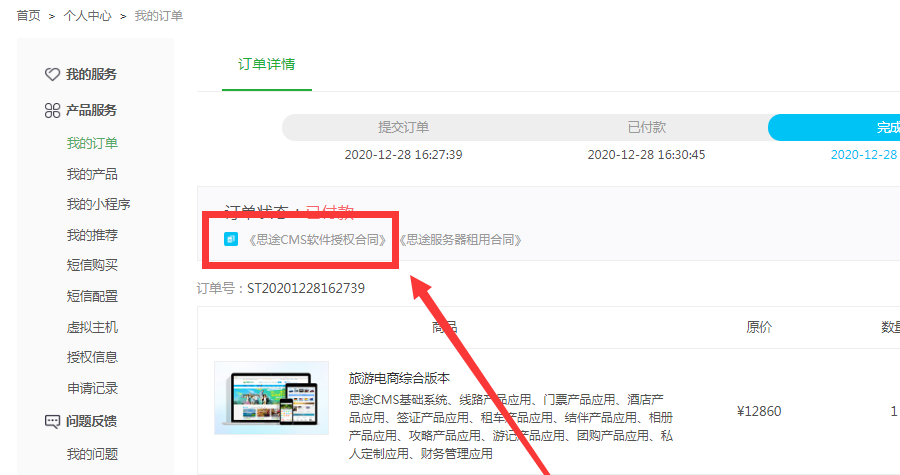This screenshot has height=475, width=900.
Task: Select 我的订单 in sidebar
Action: click(x=92, y=144)
